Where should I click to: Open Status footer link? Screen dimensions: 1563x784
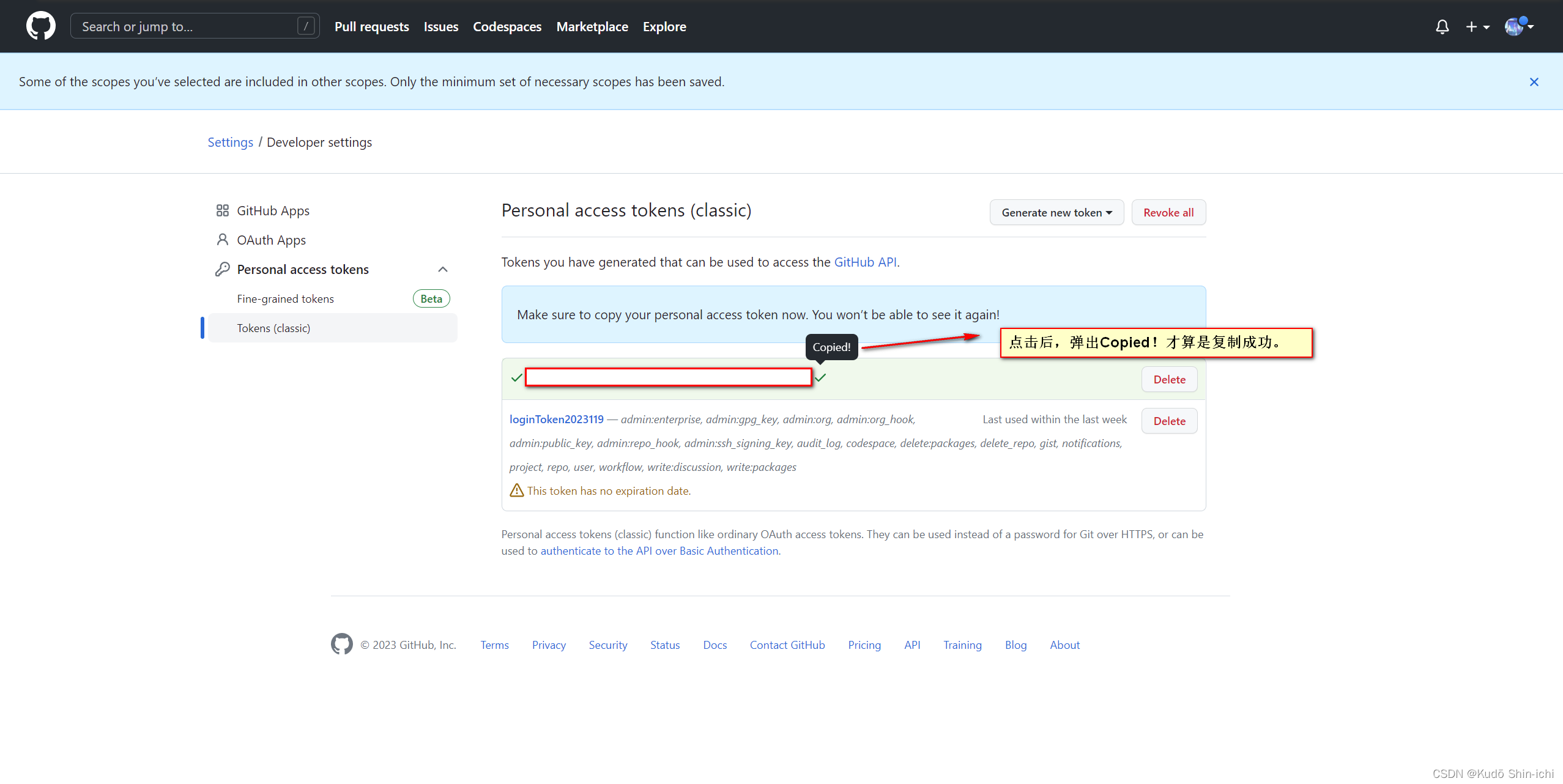pos(665,645)
